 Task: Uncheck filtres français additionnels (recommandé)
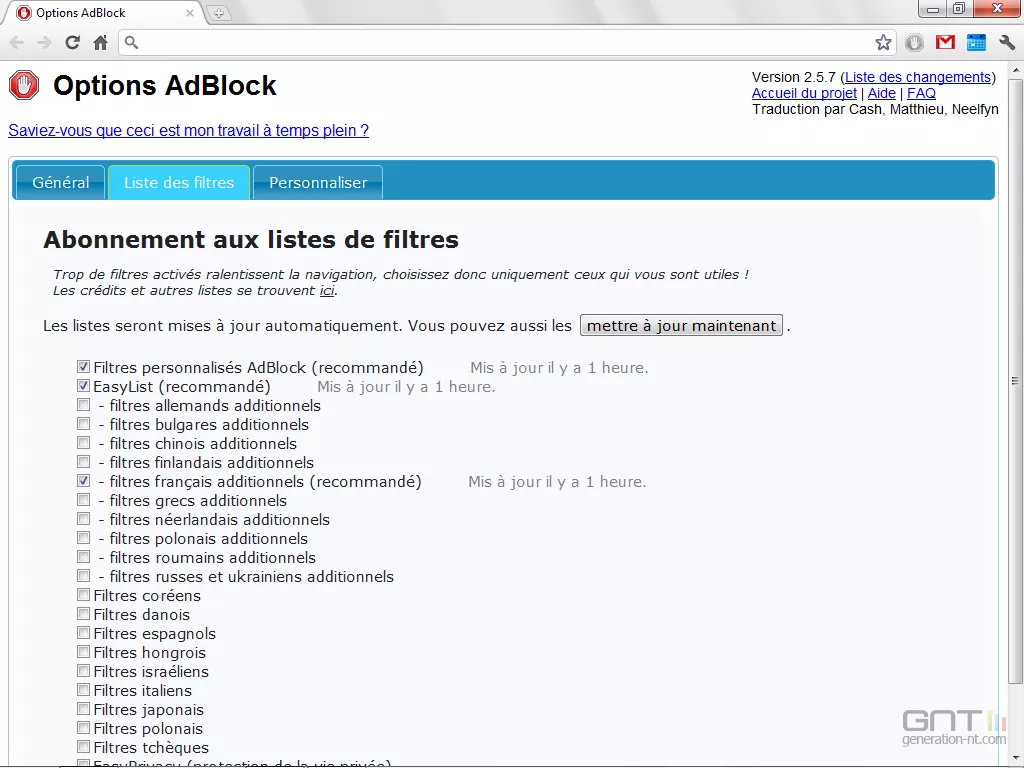click(84, 480)
